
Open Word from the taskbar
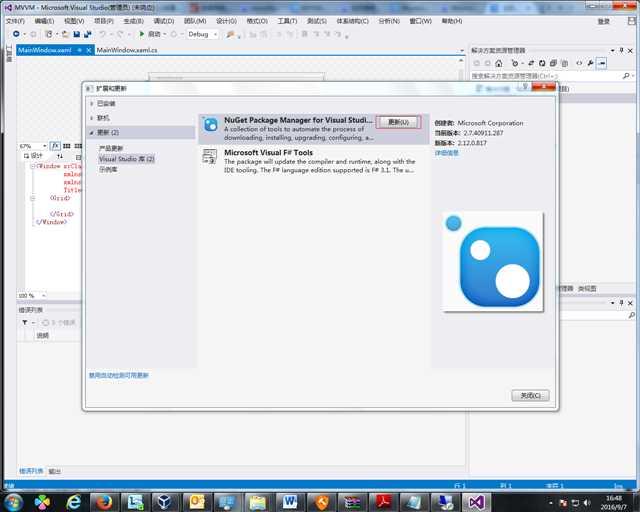point(289,502)
